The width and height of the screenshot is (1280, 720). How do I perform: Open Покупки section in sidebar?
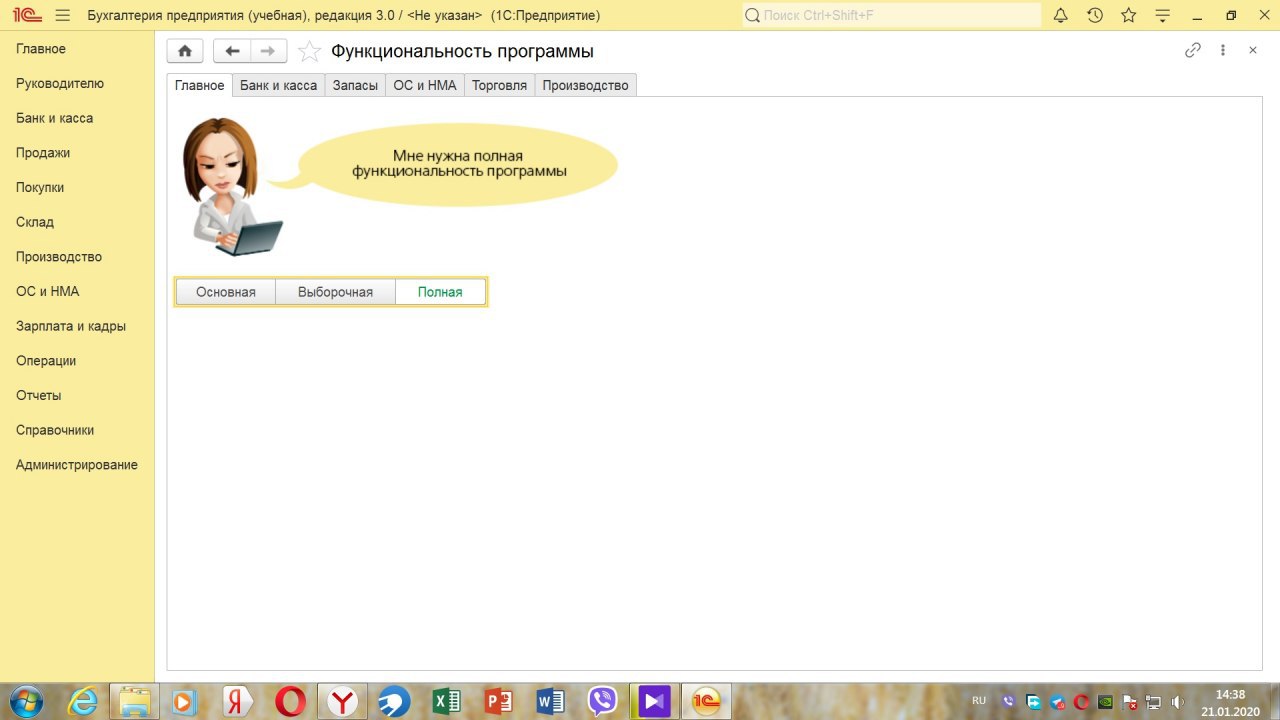[x=40, y=187]
